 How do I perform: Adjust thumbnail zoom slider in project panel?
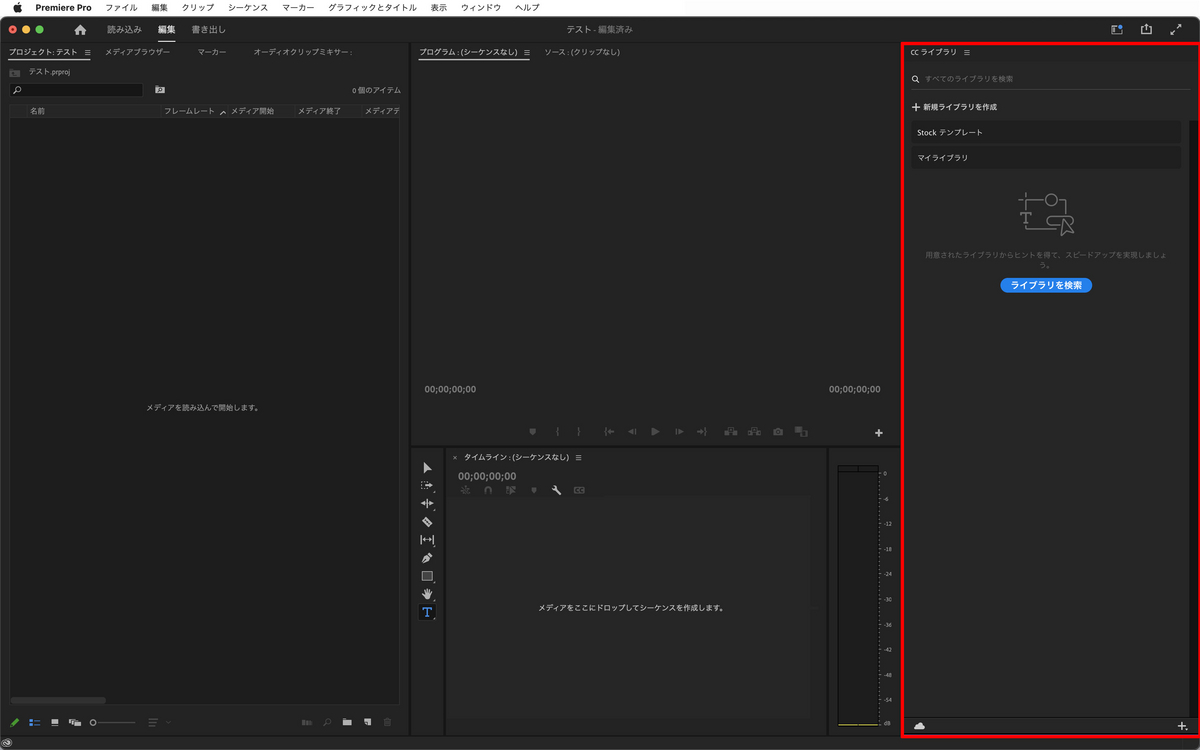(112, 722)
